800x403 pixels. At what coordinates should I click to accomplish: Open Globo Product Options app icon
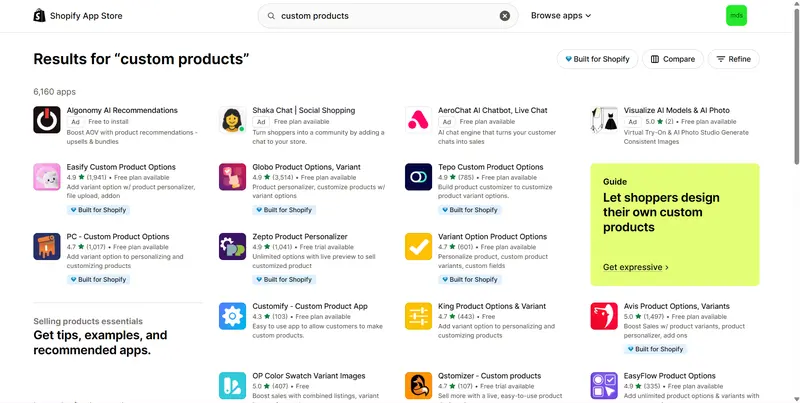(233, 177)
